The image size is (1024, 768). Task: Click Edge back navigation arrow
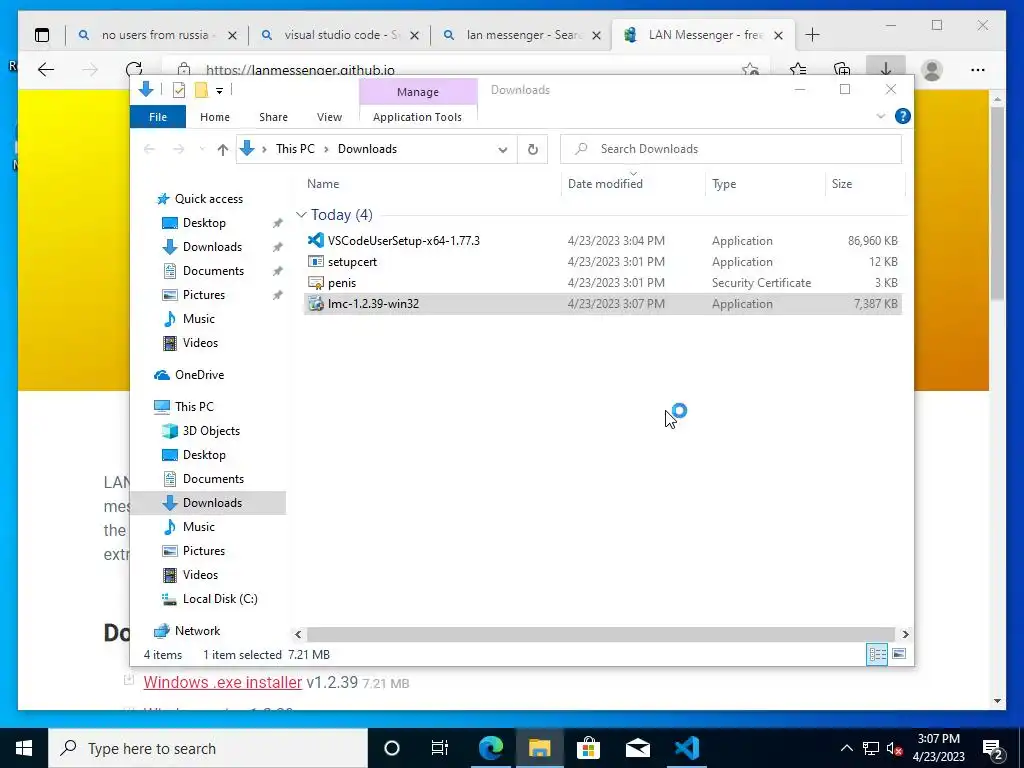[46, 70]
